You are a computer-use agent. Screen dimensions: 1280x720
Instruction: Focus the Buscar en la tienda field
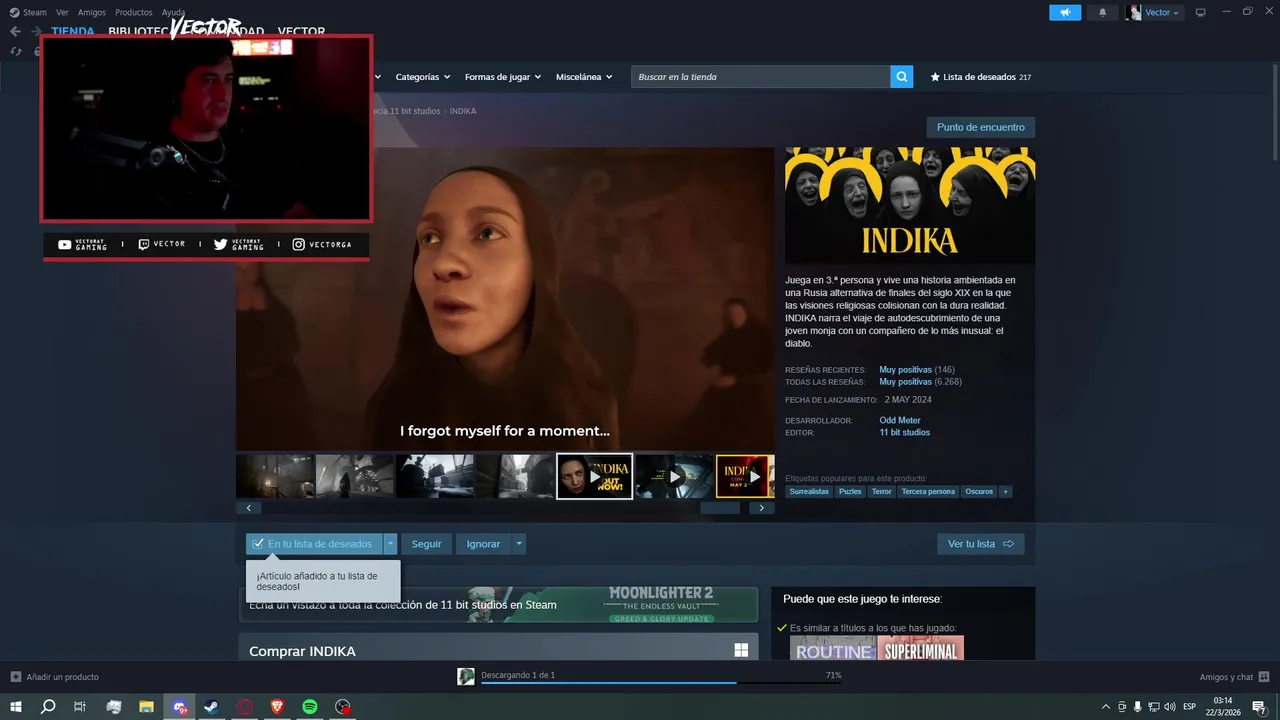tap(760, 77)
